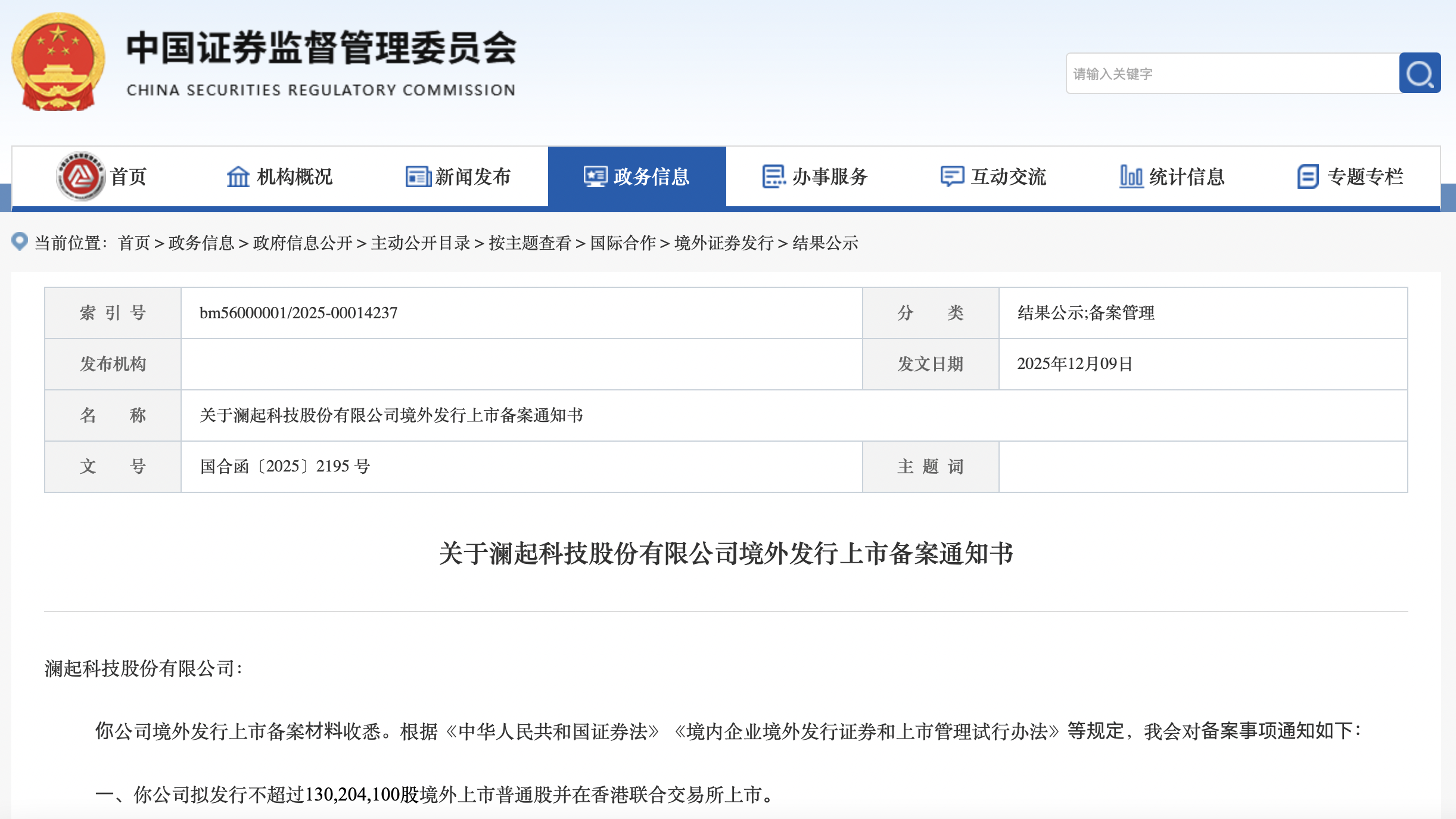Click the 专题专栏 page icon
The image size is (1456, 819).
(x=1308, y=176)
